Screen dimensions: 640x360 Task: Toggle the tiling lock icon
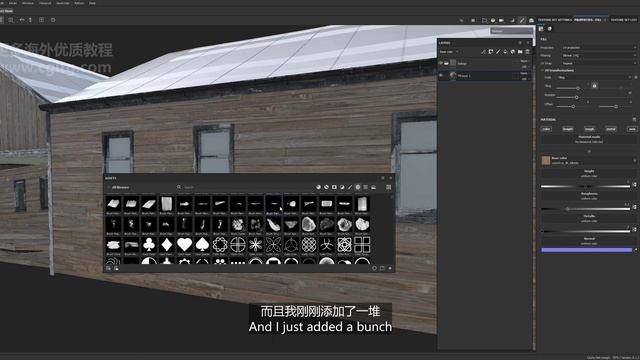click(594, 86)
